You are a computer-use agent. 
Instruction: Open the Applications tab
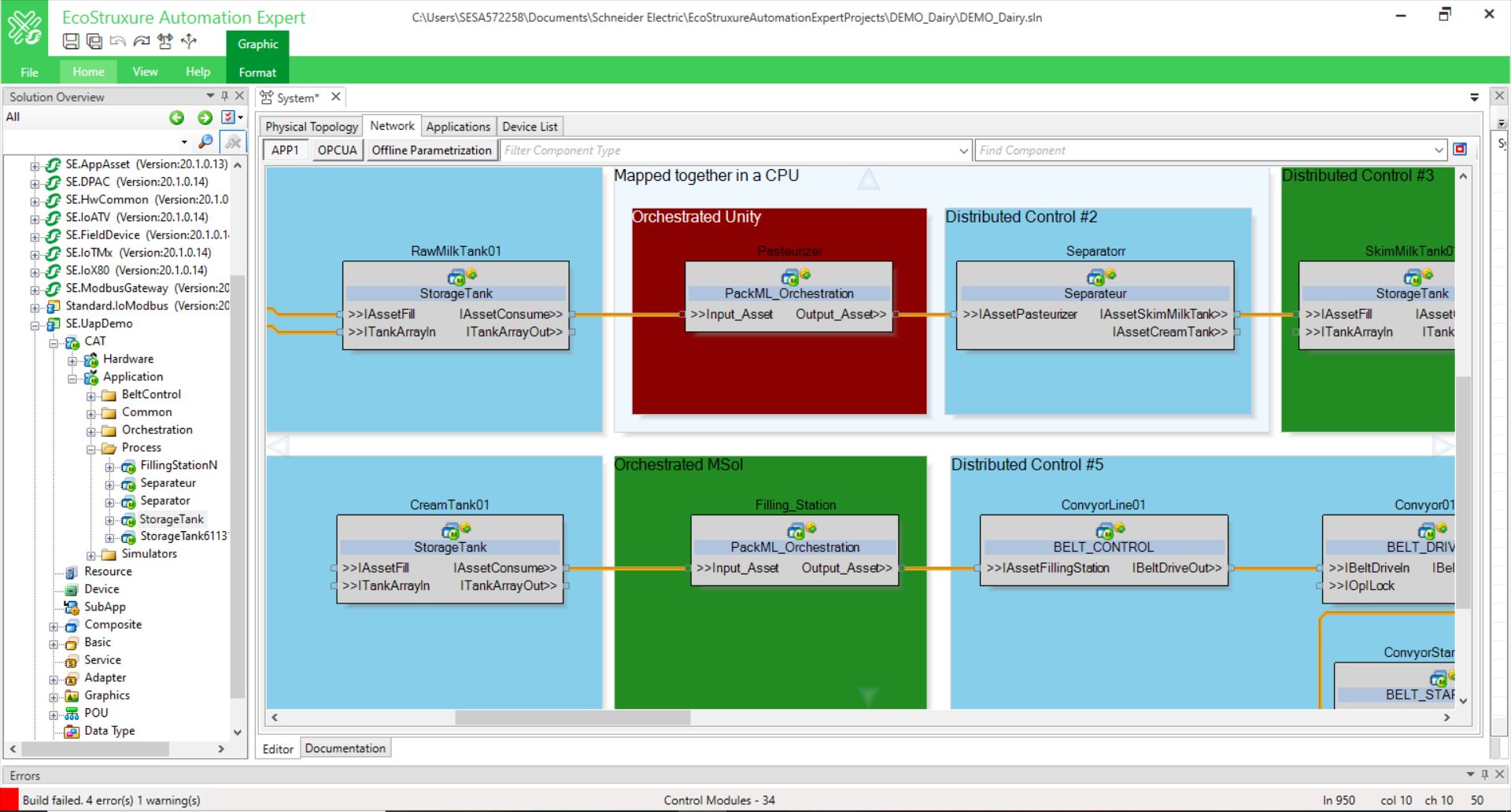click(458, 126)
